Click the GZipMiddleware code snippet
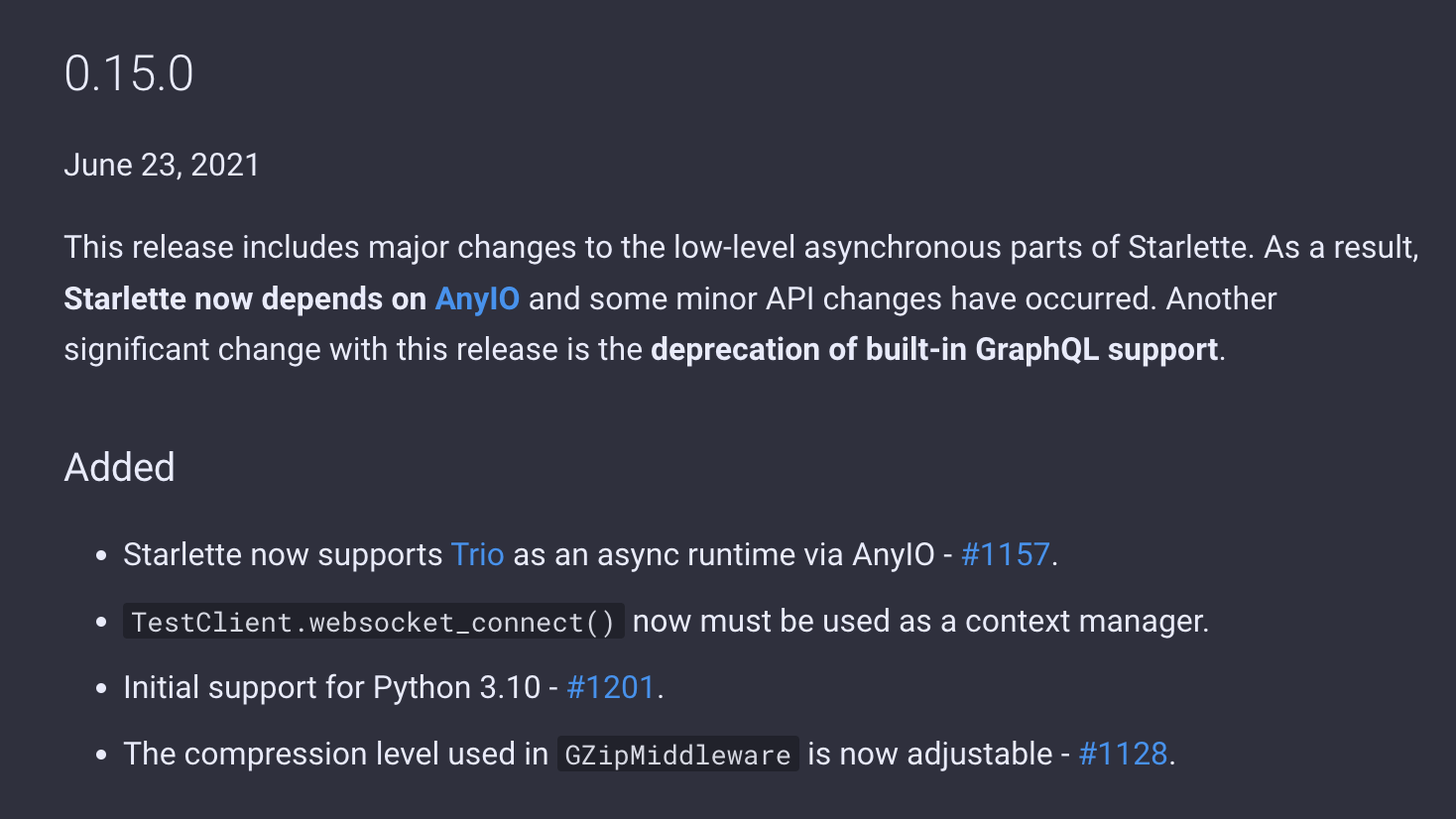Image resolution: width=1456 pixels, height=819 pixels. [x=677, y=756]
